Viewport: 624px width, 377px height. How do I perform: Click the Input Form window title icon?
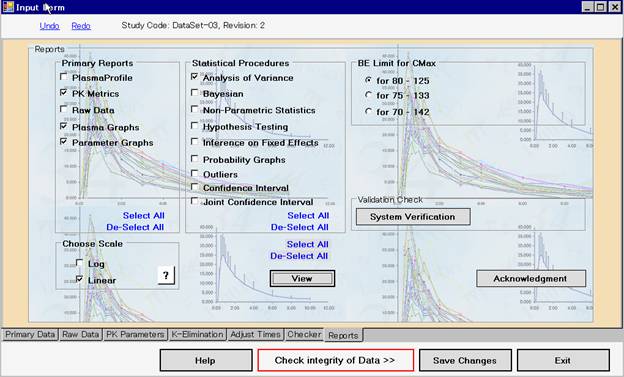[x=8, y=7]
